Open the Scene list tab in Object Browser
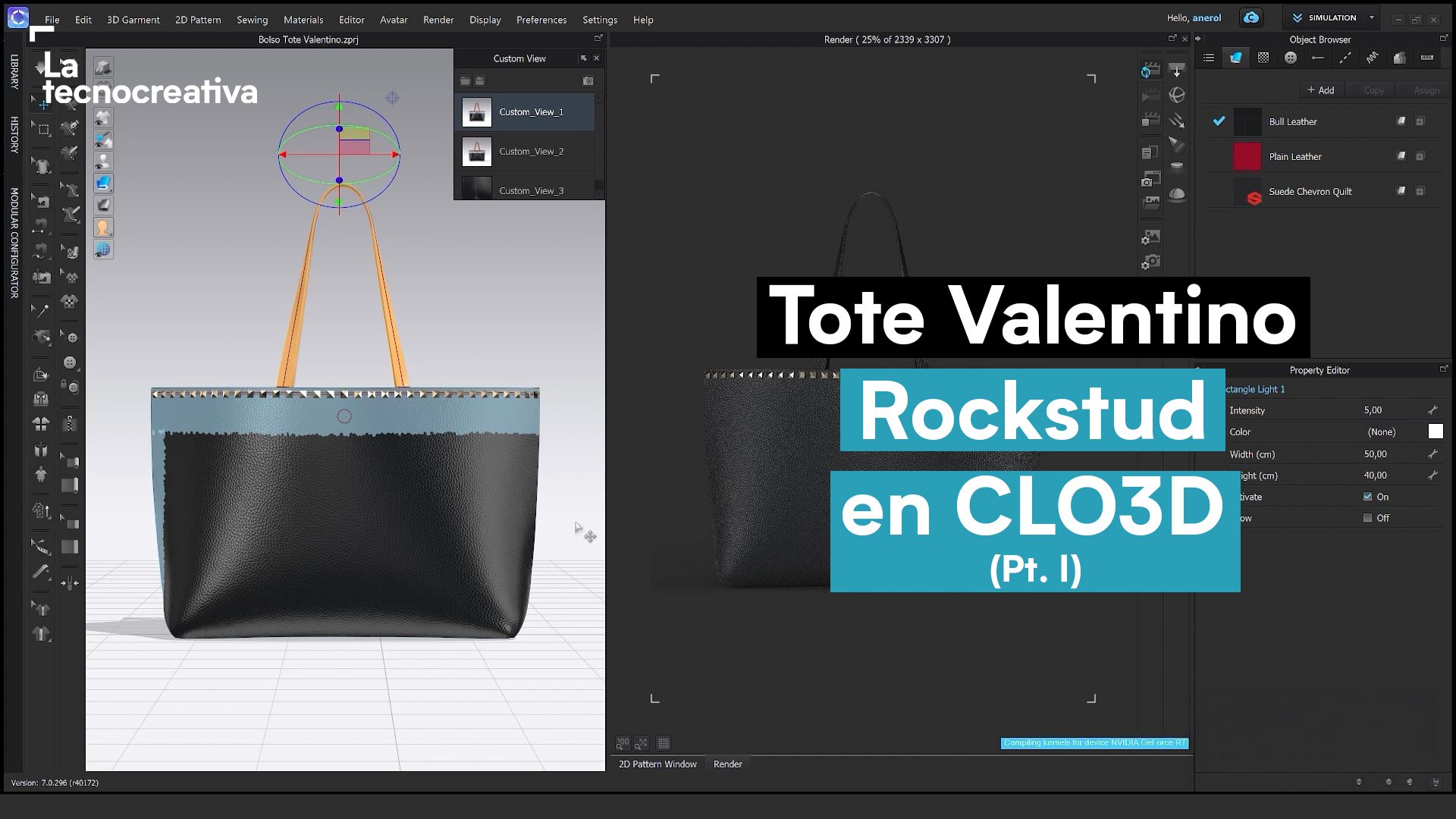 [x=1209, y=58]
